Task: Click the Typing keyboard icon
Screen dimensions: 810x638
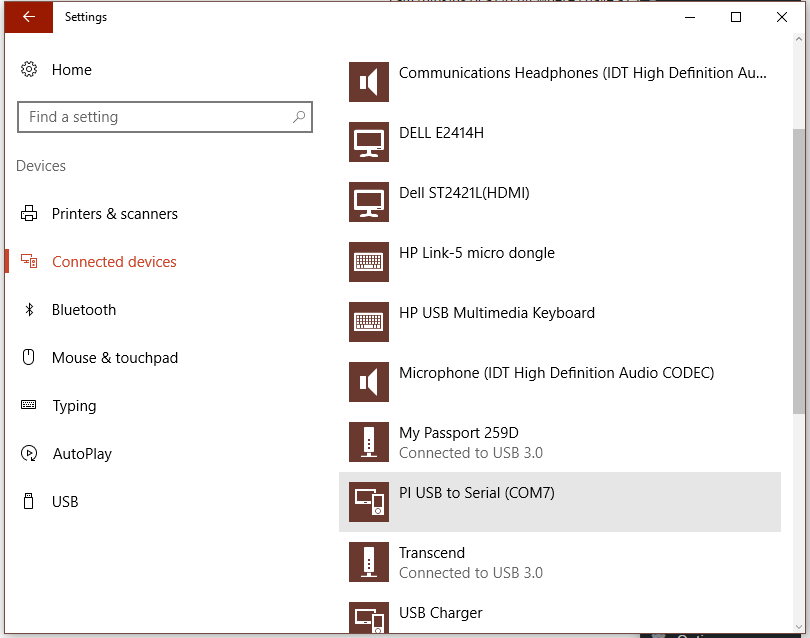Action: pos(28,404)
